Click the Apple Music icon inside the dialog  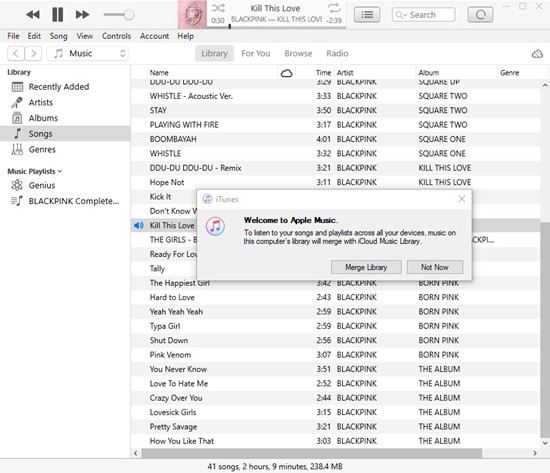(x=215, y=226)
